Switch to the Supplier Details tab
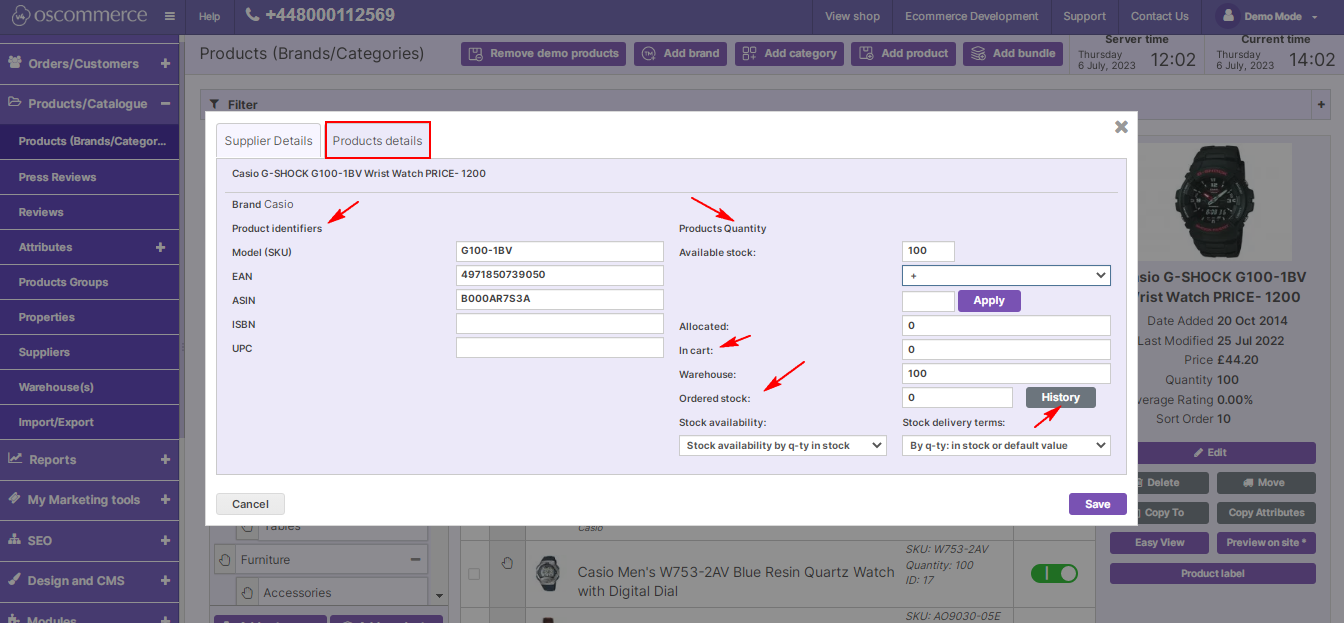 268,141
